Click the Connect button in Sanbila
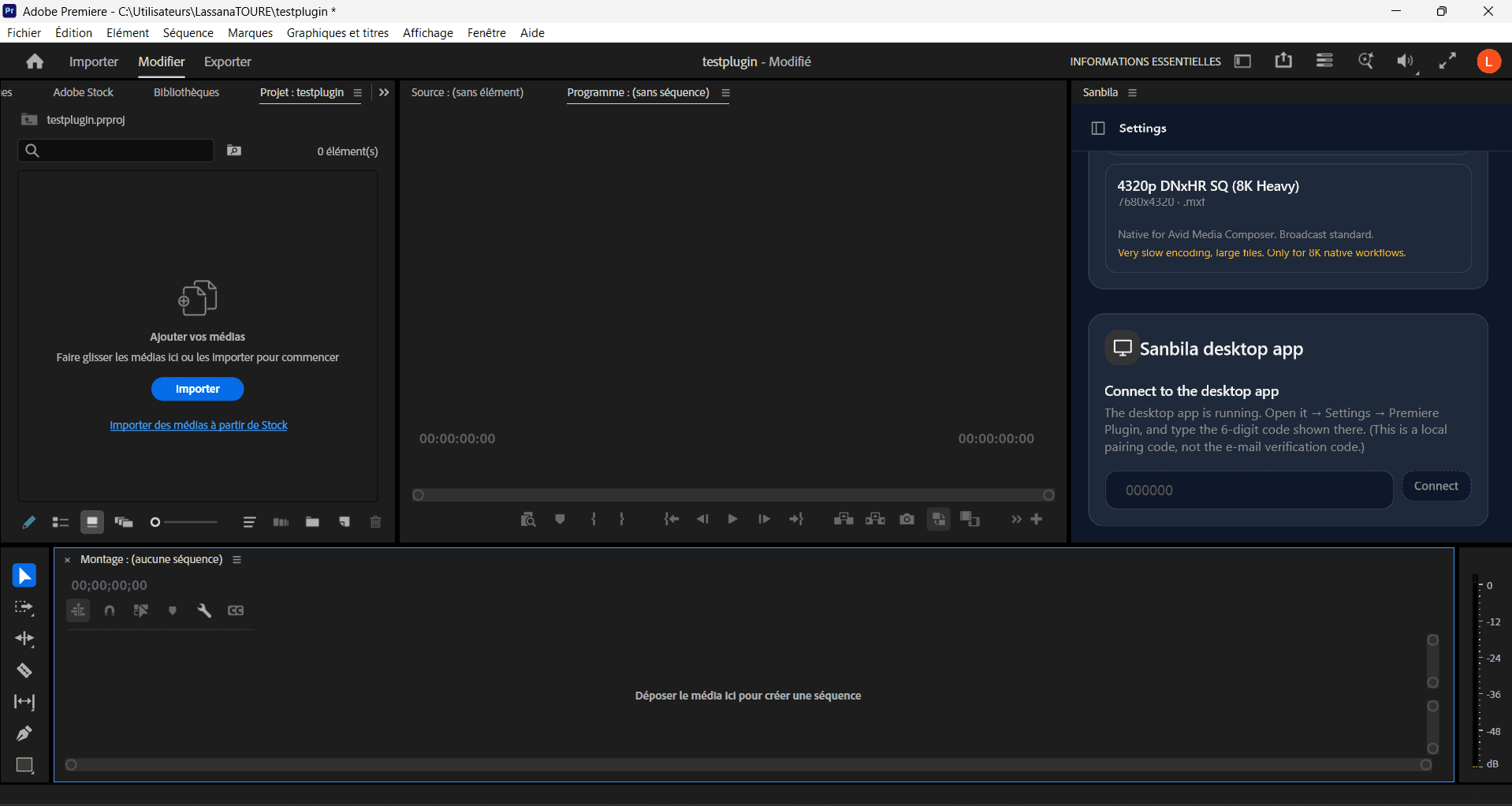The width and height of the screenshot is (1512, 806). (x=1436, y=487)
